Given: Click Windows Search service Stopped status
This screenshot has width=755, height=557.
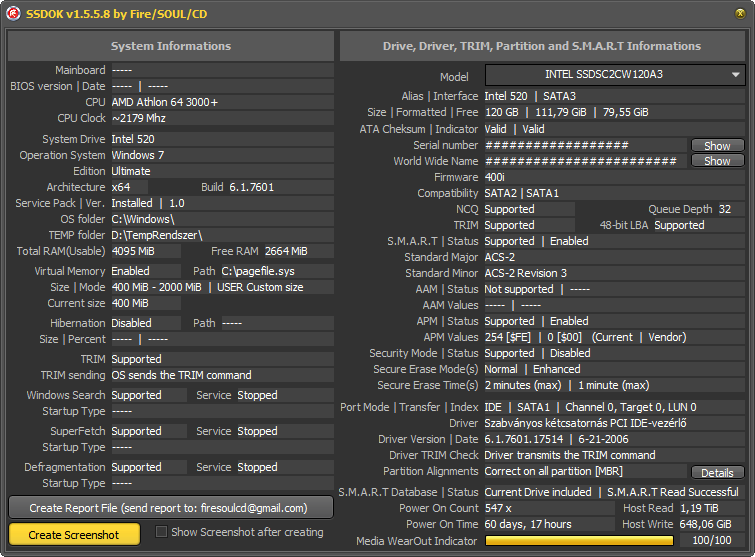Looking at the screenshot, I should 257,395.
